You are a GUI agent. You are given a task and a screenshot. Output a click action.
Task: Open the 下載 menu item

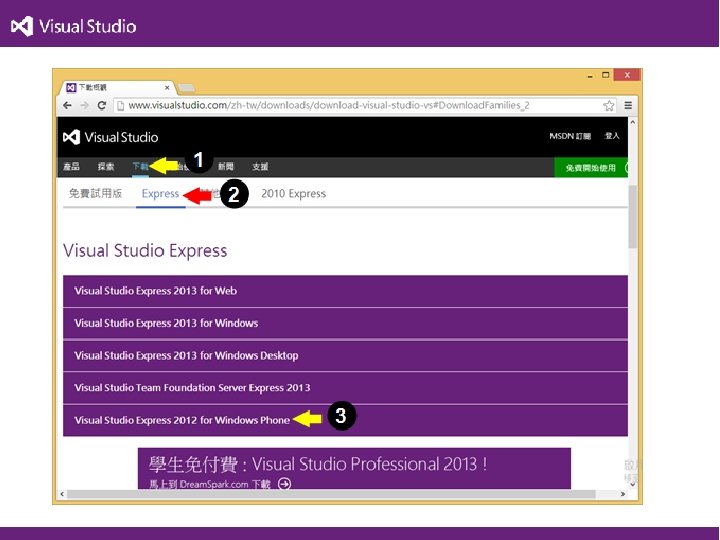coord(140,166)
